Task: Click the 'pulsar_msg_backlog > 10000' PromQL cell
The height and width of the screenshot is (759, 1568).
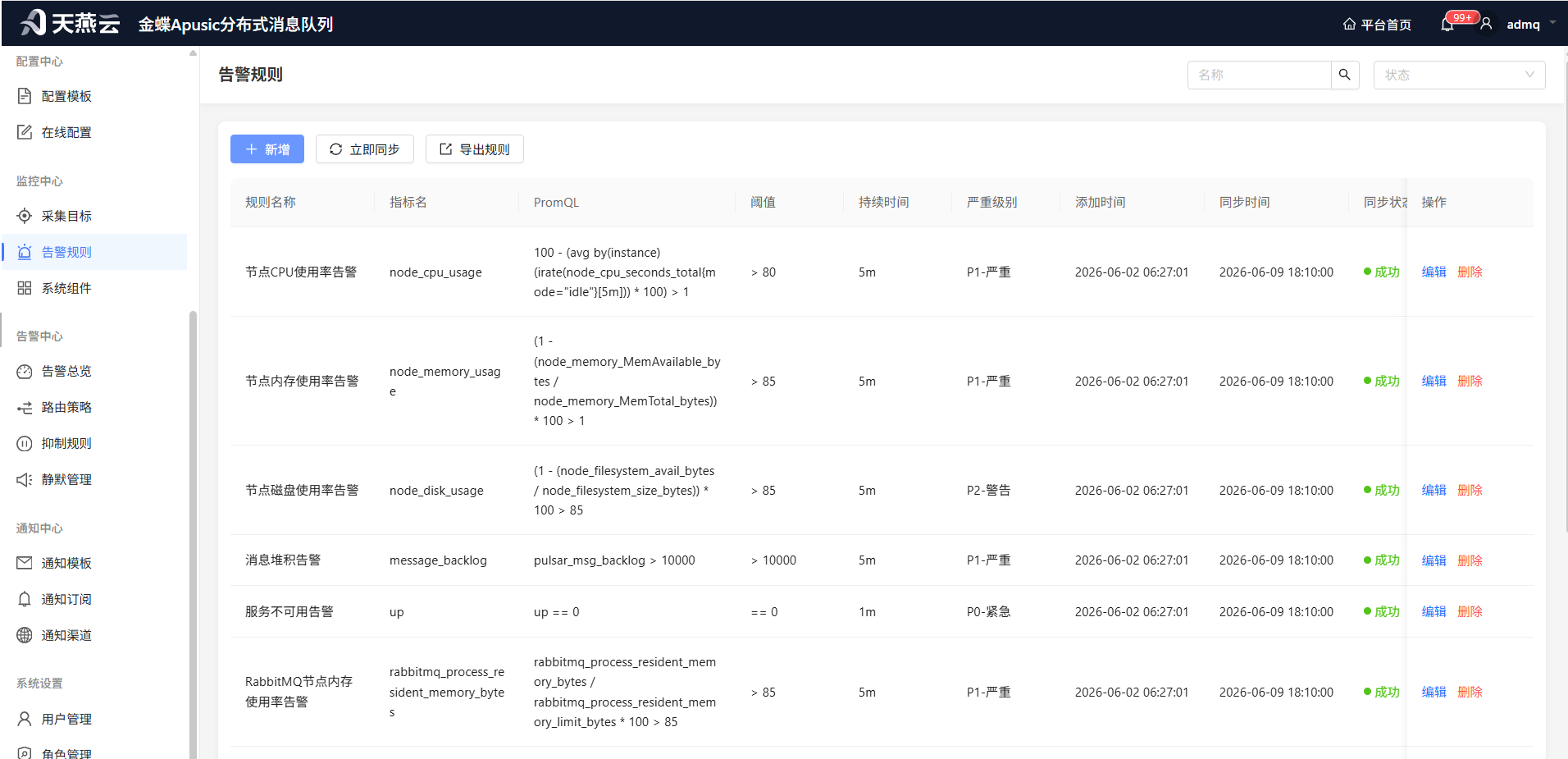Action: click(614, 560)
